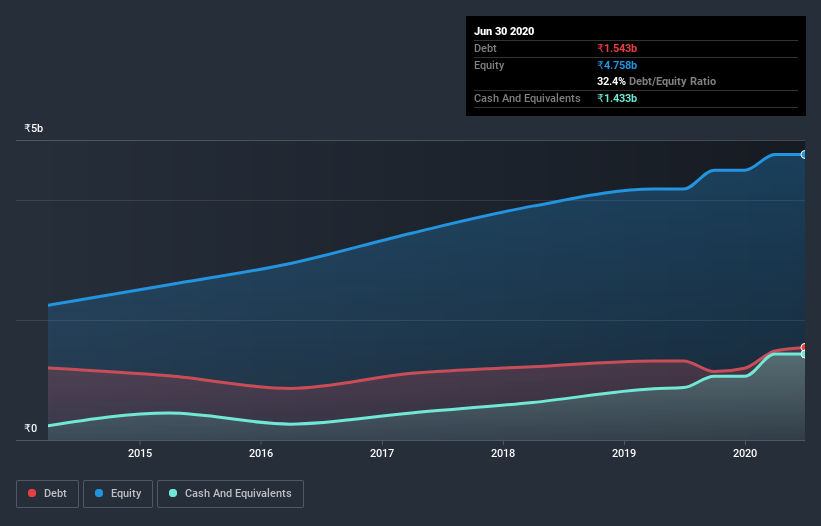Click the 2020 x-axis label
Screen dimensions: 821x526
click(x=745, y=453)
